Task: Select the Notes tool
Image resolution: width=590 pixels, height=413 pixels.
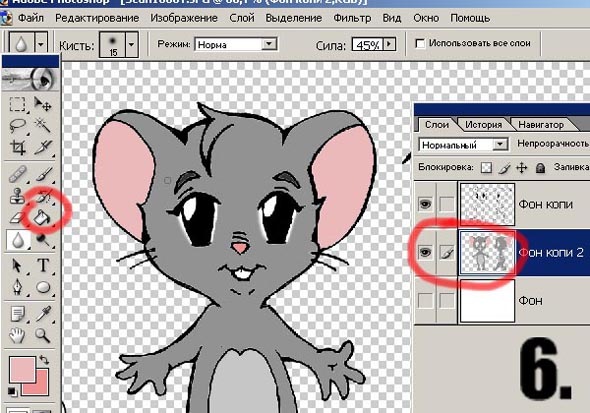Action: pyautogui.click(x=17, y=313)
